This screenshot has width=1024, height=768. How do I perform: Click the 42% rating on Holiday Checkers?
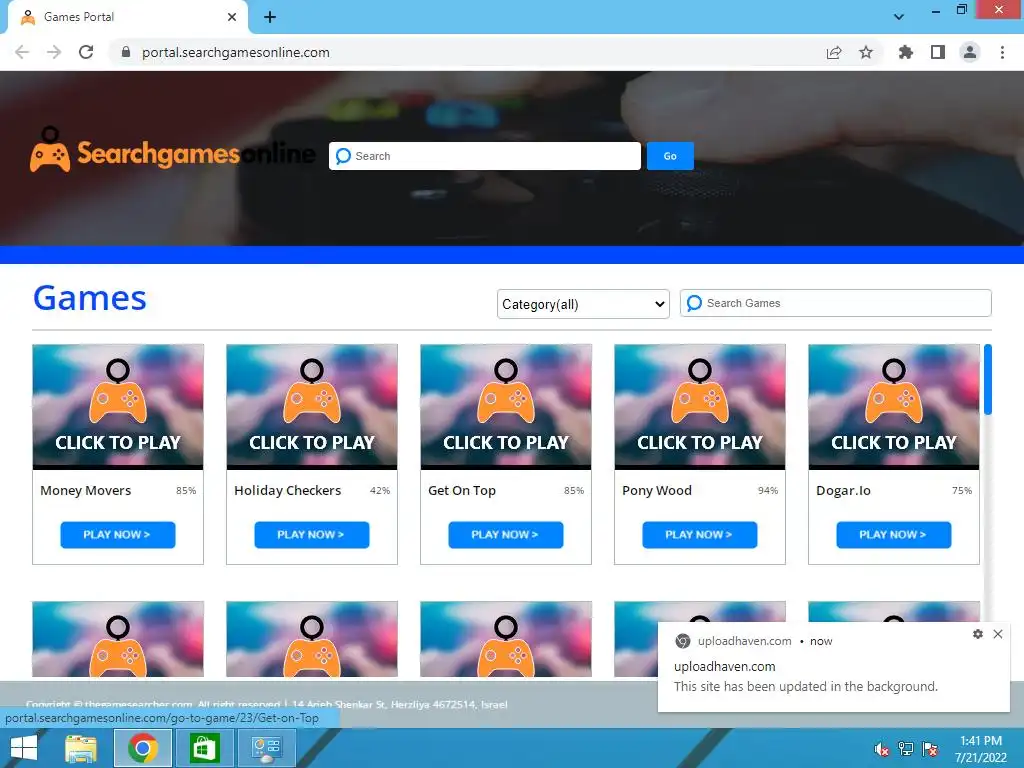[x=380, y=490]
